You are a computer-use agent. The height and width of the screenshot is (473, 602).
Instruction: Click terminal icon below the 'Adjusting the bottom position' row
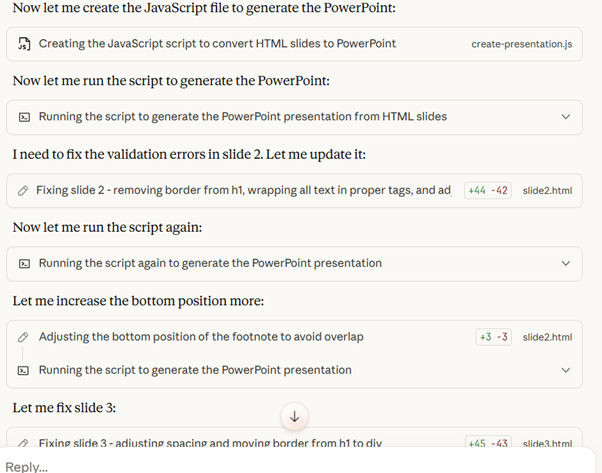[24, 370]
